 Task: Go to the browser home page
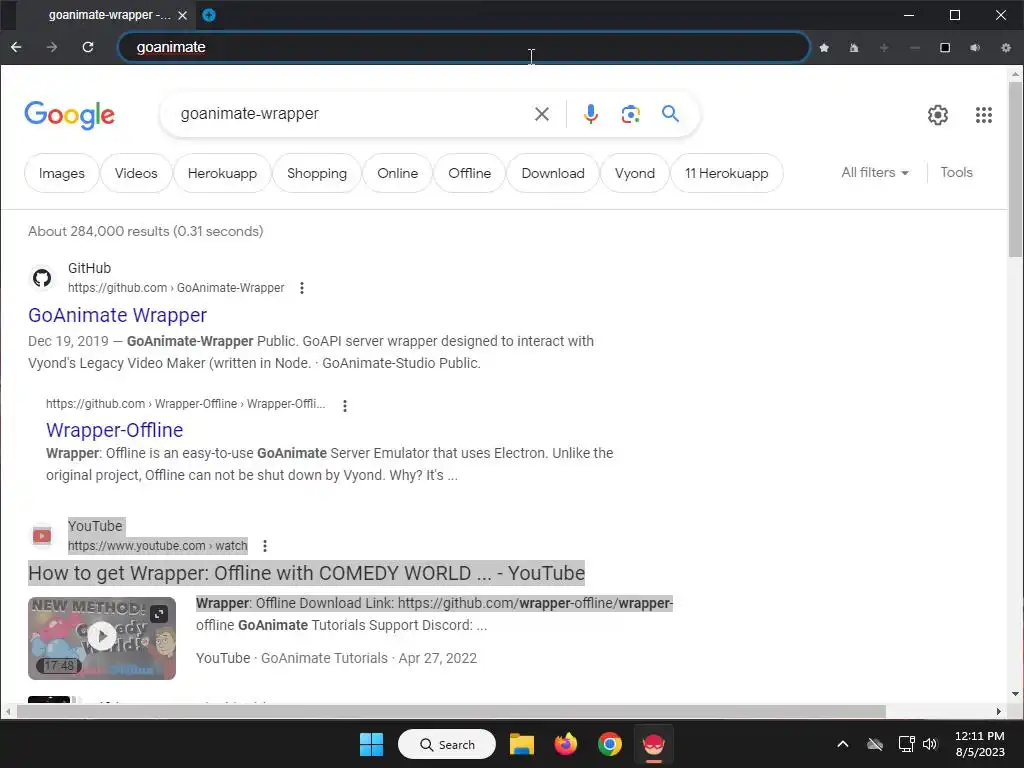tap(854, 48)
